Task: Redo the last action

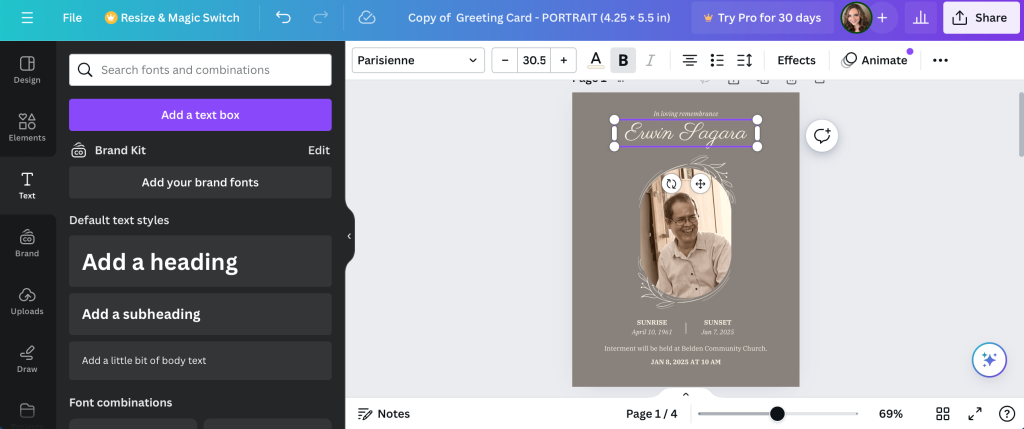Action: coord(320,18)
